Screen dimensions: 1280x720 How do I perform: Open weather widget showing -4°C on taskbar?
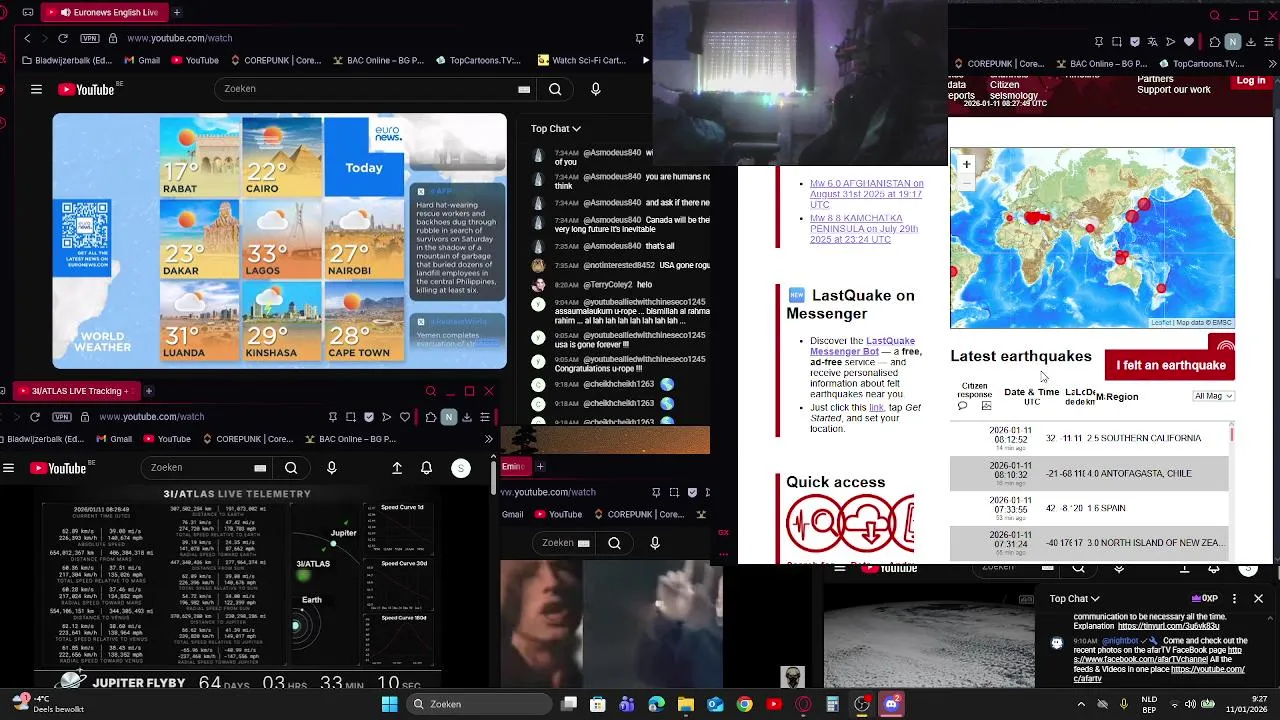click(48, 704)
